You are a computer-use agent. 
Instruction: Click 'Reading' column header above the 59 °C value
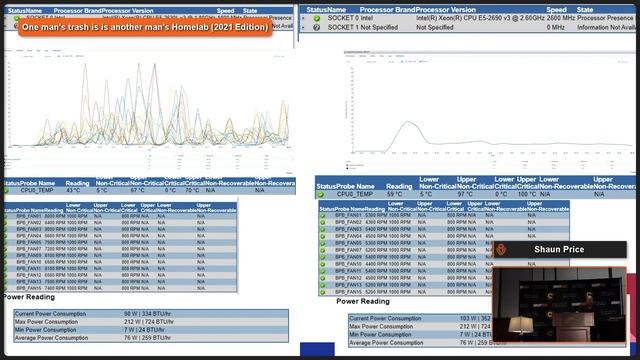(399, 187)
